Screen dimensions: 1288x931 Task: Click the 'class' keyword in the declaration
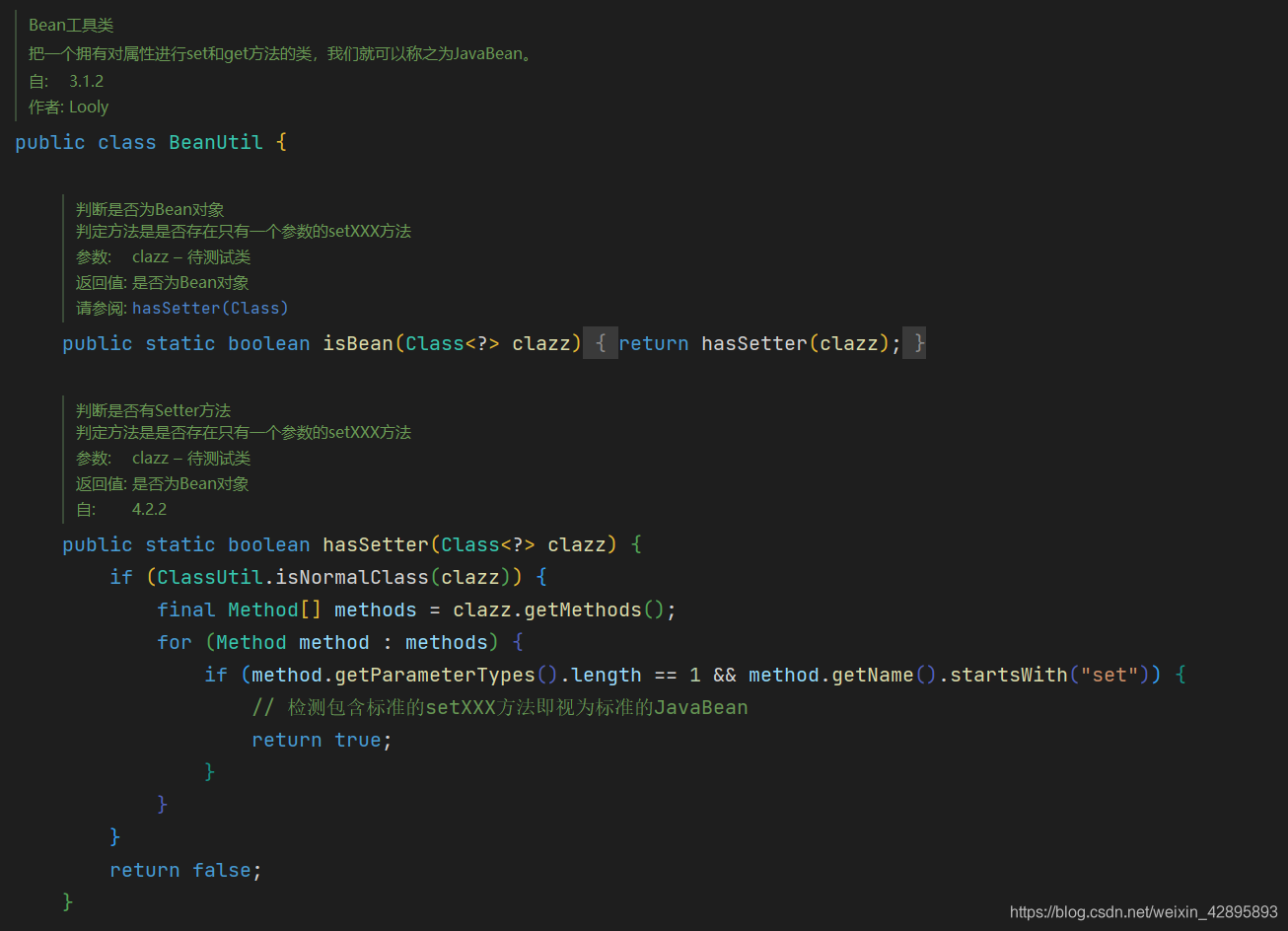pos(127,142)
